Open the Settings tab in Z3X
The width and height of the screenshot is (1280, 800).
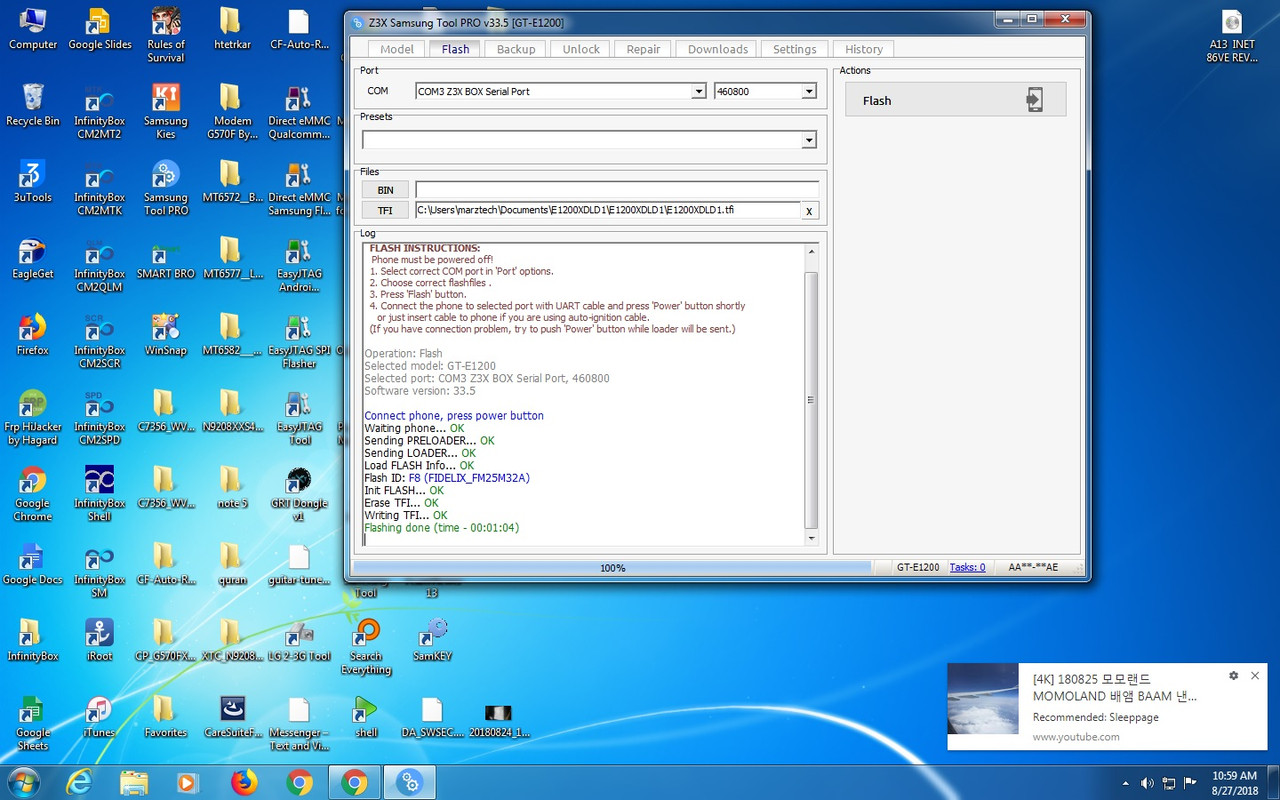coord(795,49)
